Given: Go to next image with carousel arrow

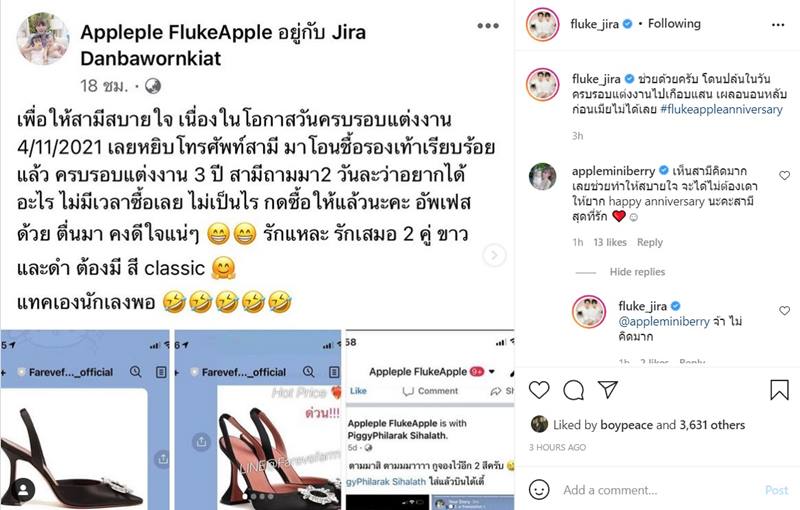Looking at the screenshot, I should click(x=494, y=255).
